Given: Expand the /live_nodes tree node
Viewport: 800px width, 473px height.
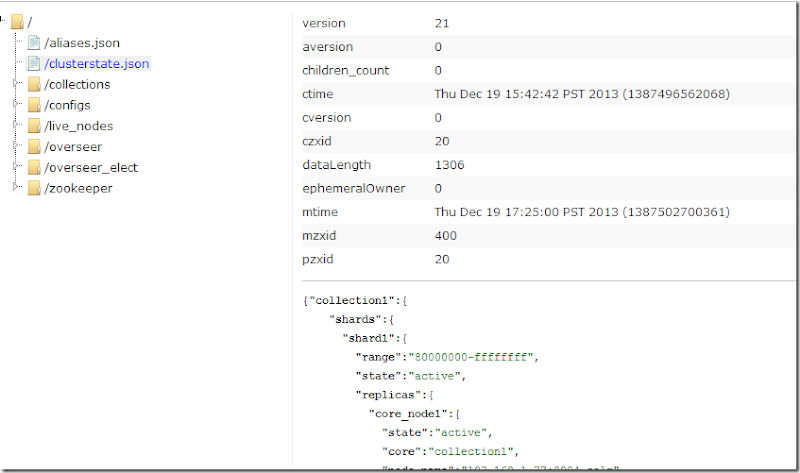Looking at the screenshot, I should click(16, 125).
